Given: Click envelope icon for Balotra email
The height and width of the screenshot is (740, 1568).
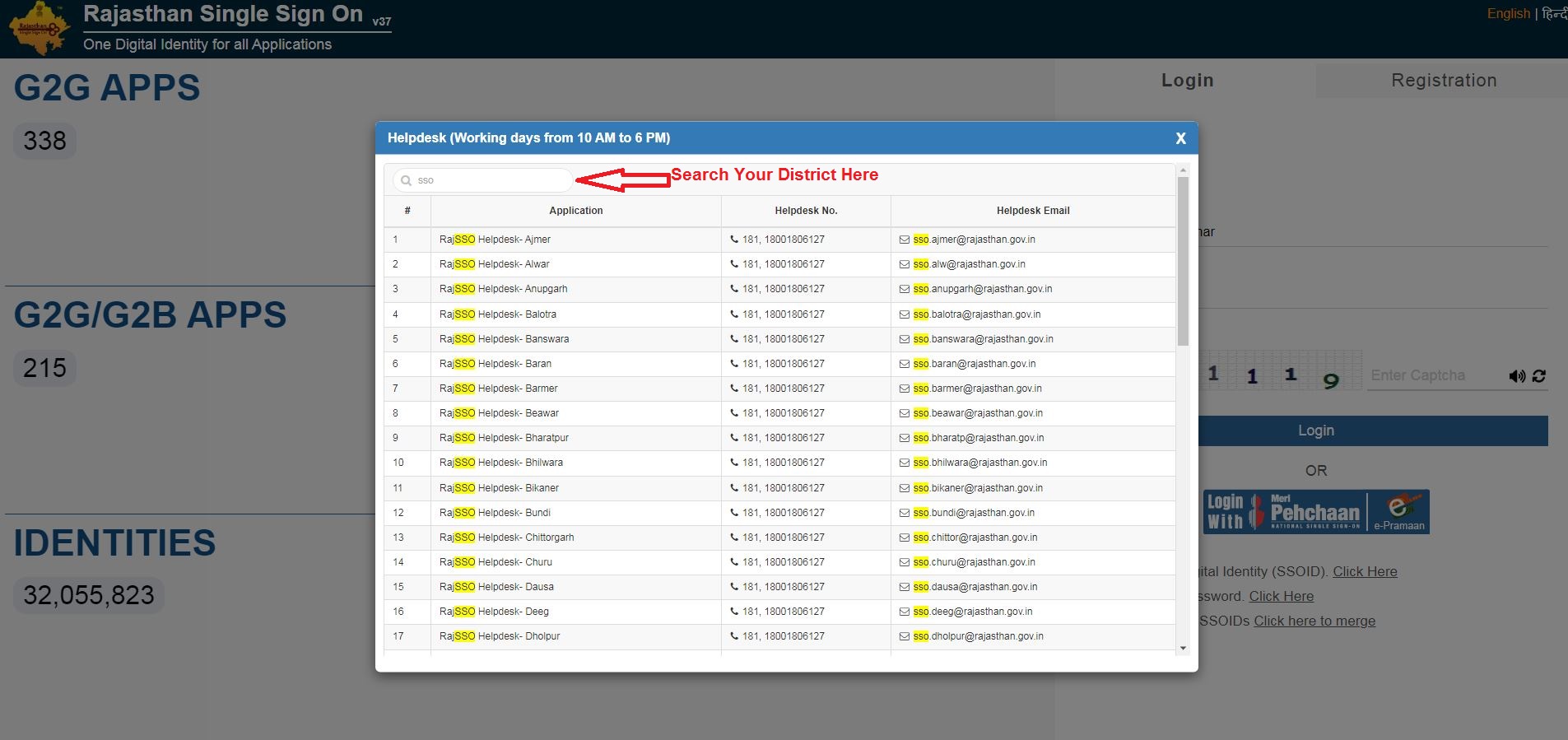Looking at the screenshot, I should (905, 314).
